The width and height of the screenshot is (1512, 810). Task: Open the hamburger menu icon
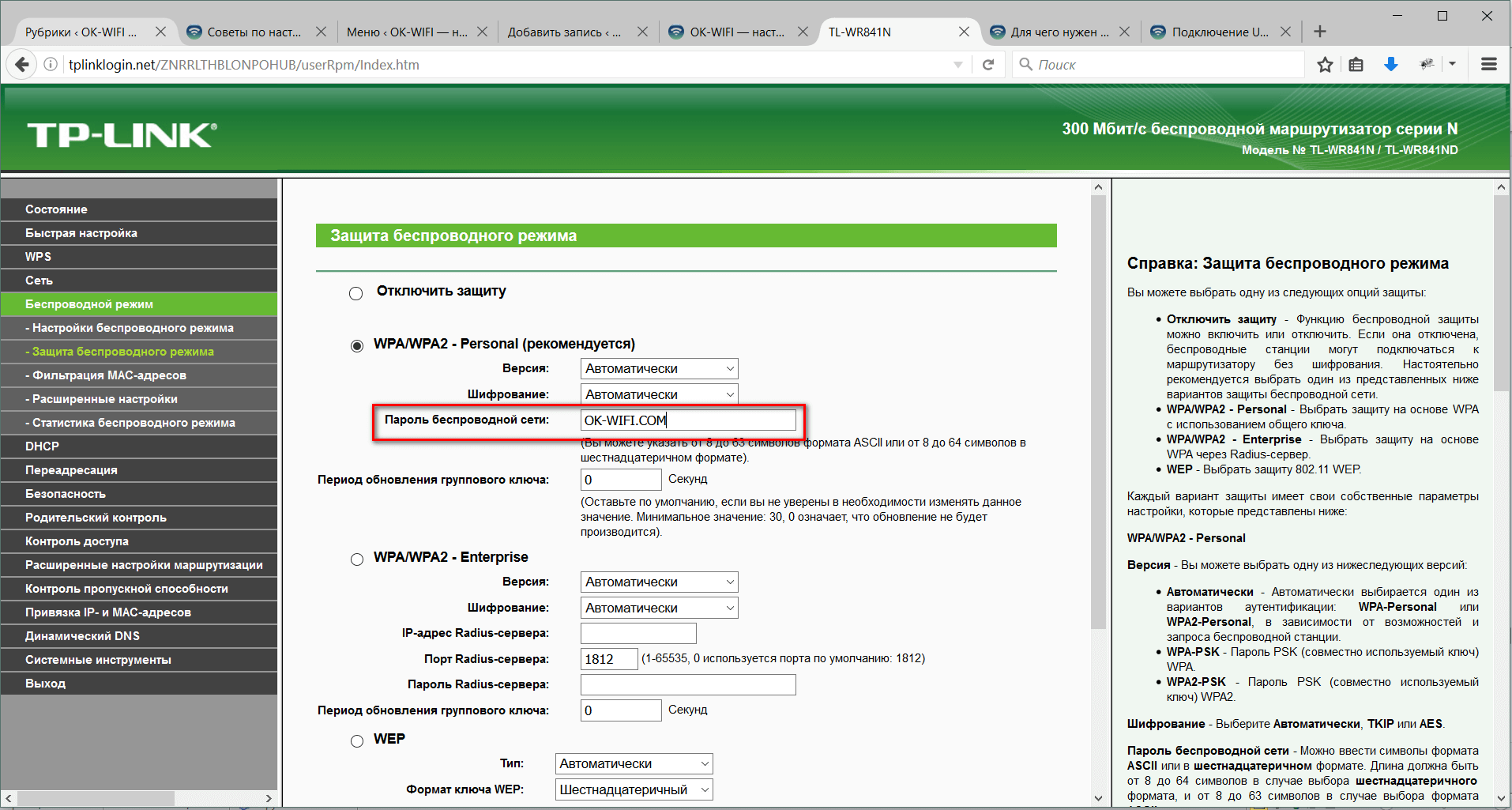[x=1488, y=65]
